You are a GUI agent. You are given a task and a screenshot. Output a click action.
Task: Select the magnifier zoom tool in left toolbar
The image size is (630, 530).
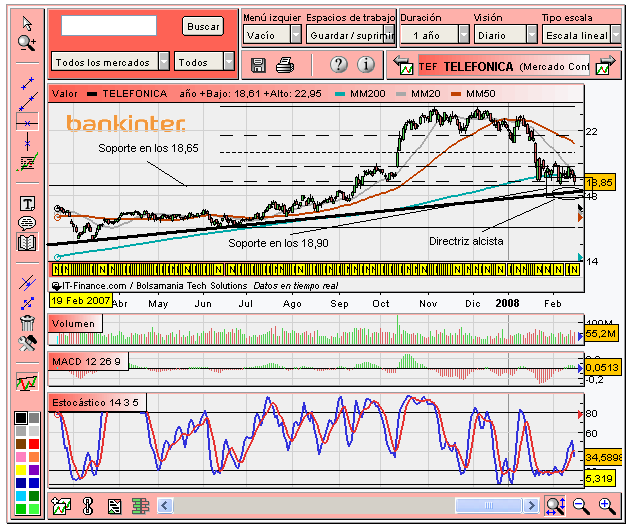click(x=27, y=43)
